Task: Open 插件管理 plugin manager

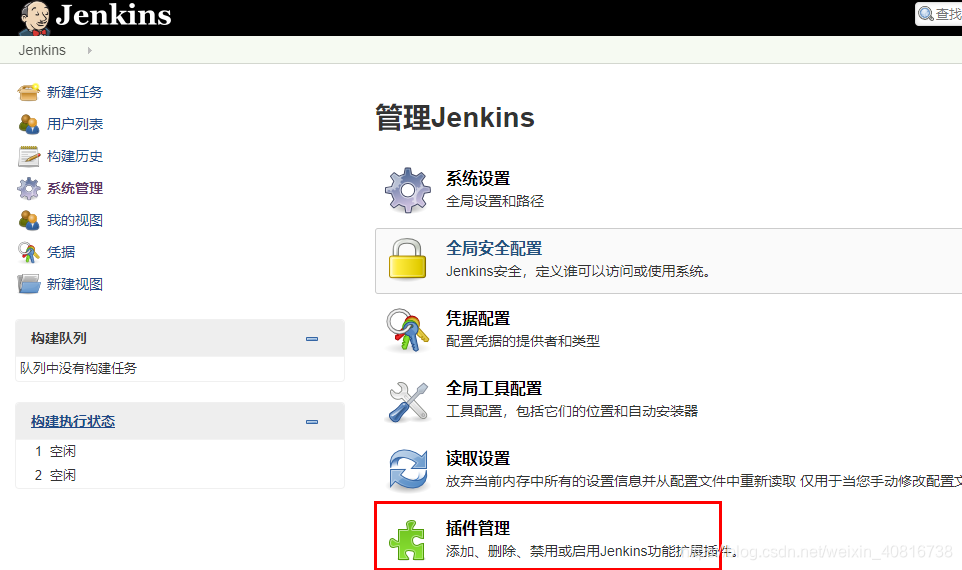Action: coord(478,528)
